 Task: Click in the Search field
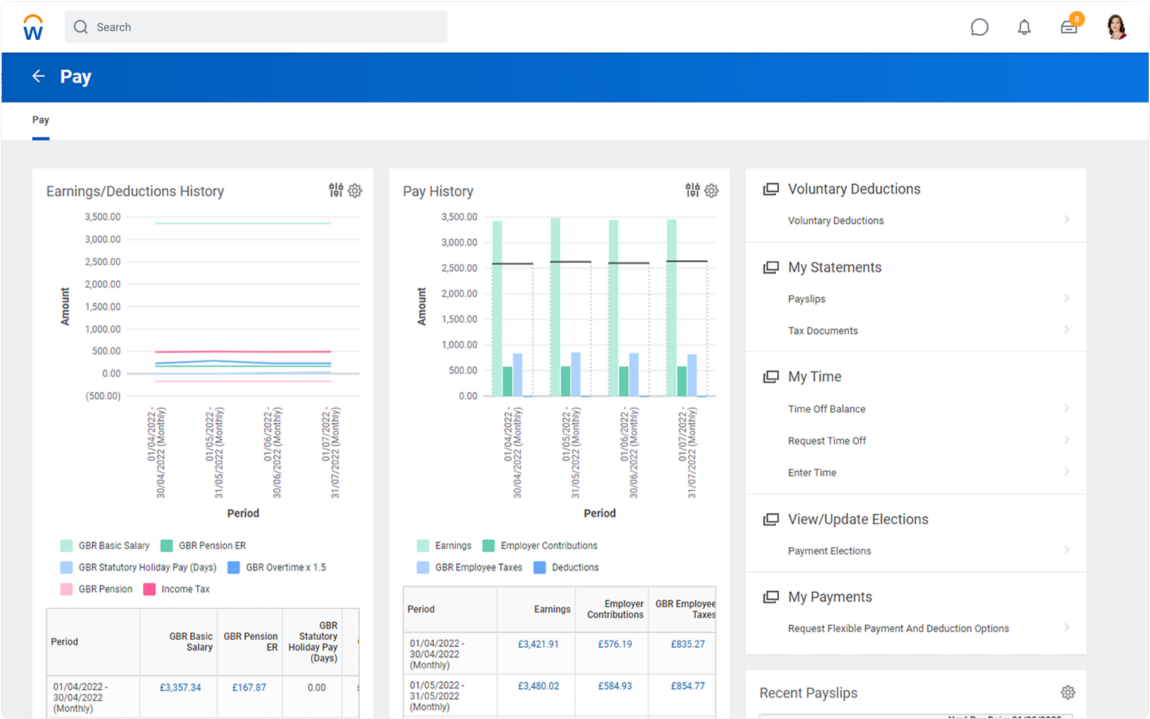click(256, 27)
